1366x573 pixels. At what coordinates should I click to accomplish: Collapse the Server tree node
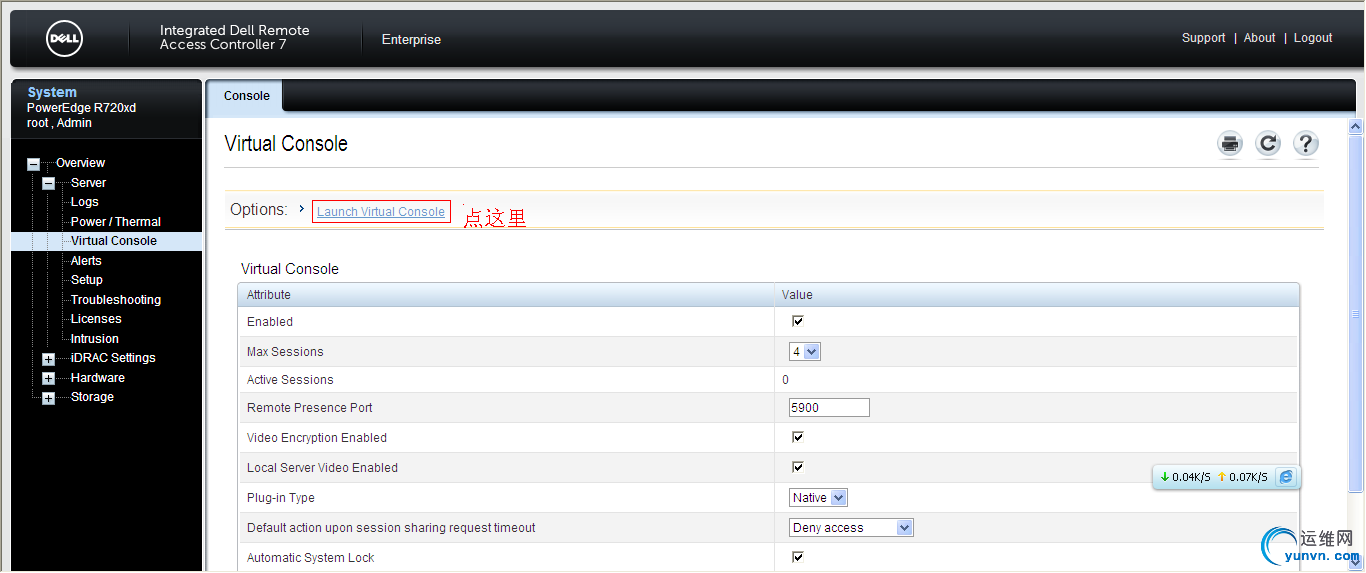tap(48, 184)
